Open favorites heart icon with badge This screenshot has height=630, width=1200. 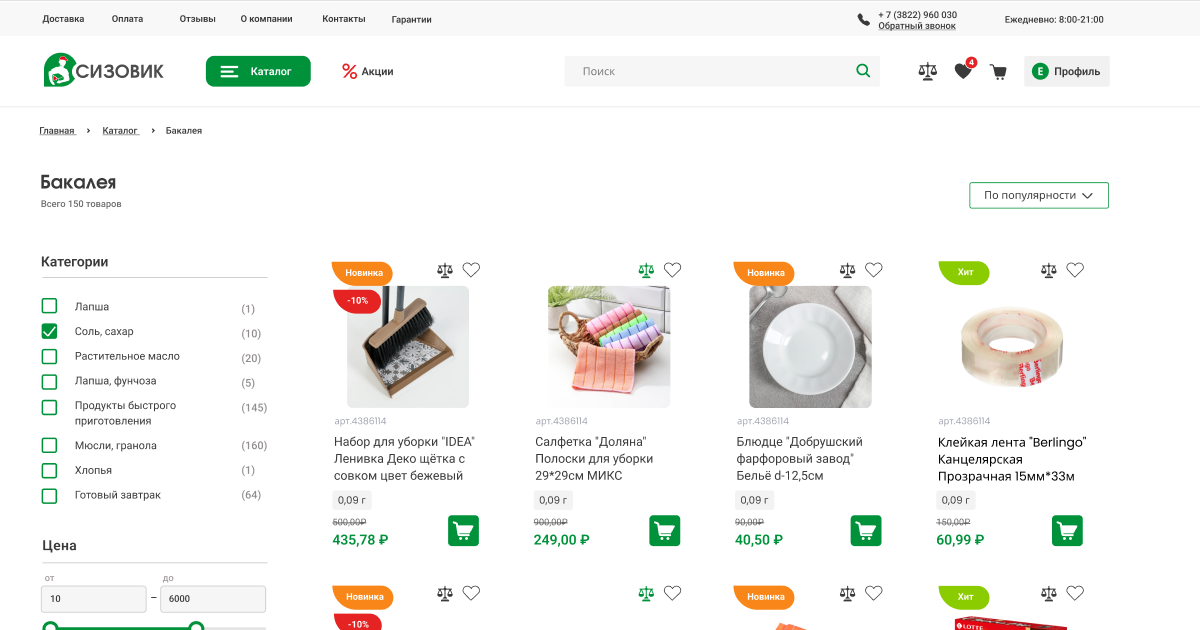[963, 71]
